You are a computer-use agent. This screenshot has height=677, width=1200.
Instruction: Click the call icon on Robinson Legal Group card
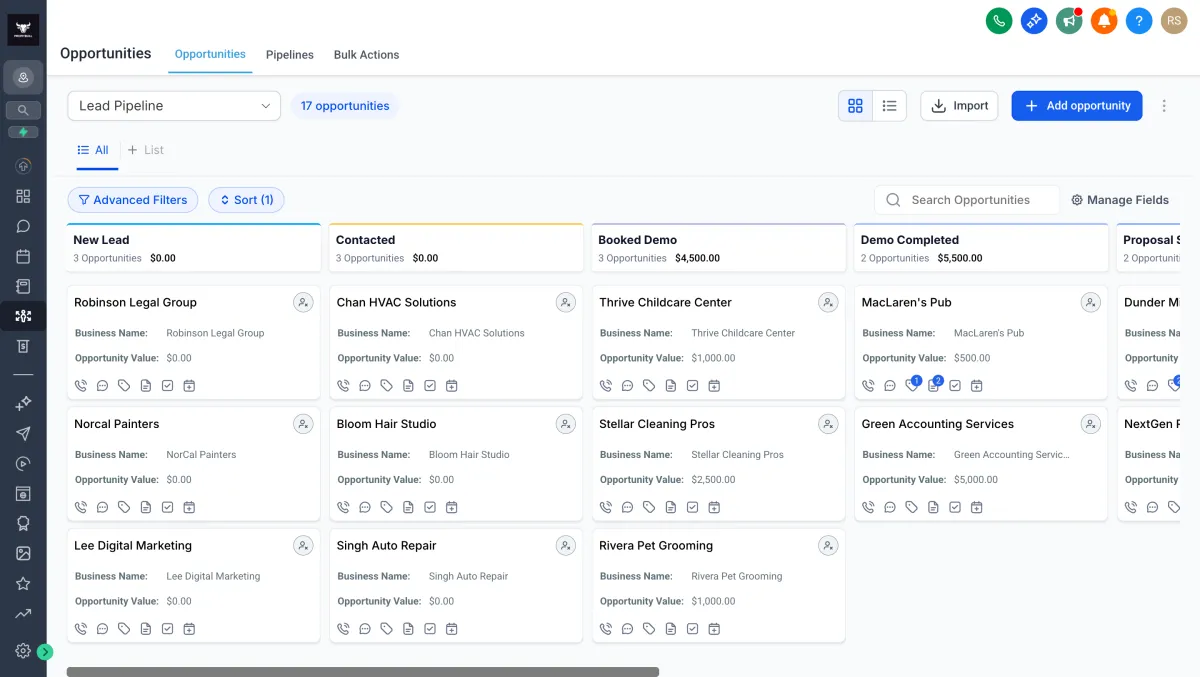point(81,386)
